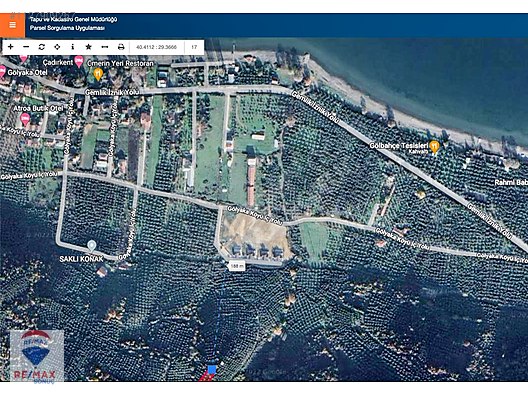Click the zoom level 17 box

(194, 47)
